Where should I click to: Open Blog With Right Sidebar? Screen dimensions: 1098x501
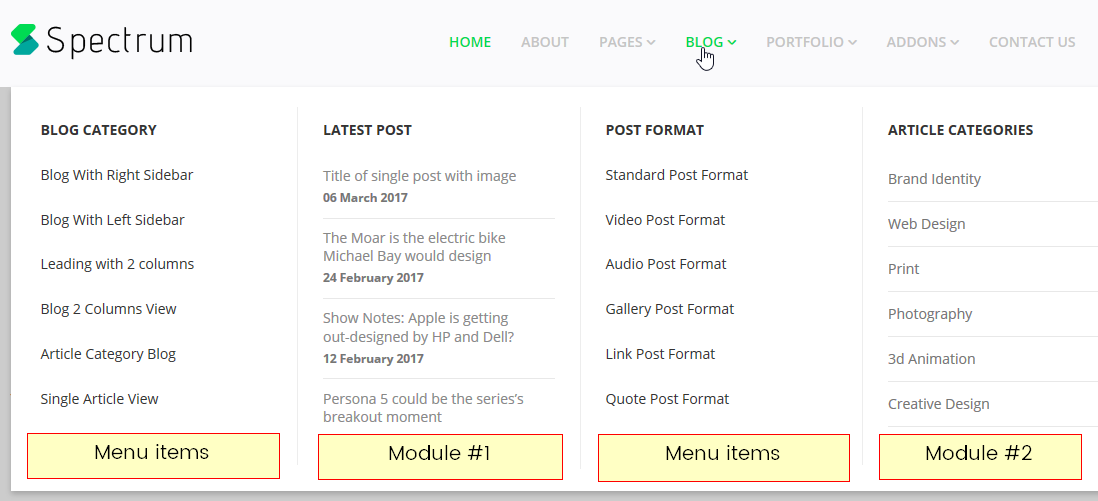117,175
